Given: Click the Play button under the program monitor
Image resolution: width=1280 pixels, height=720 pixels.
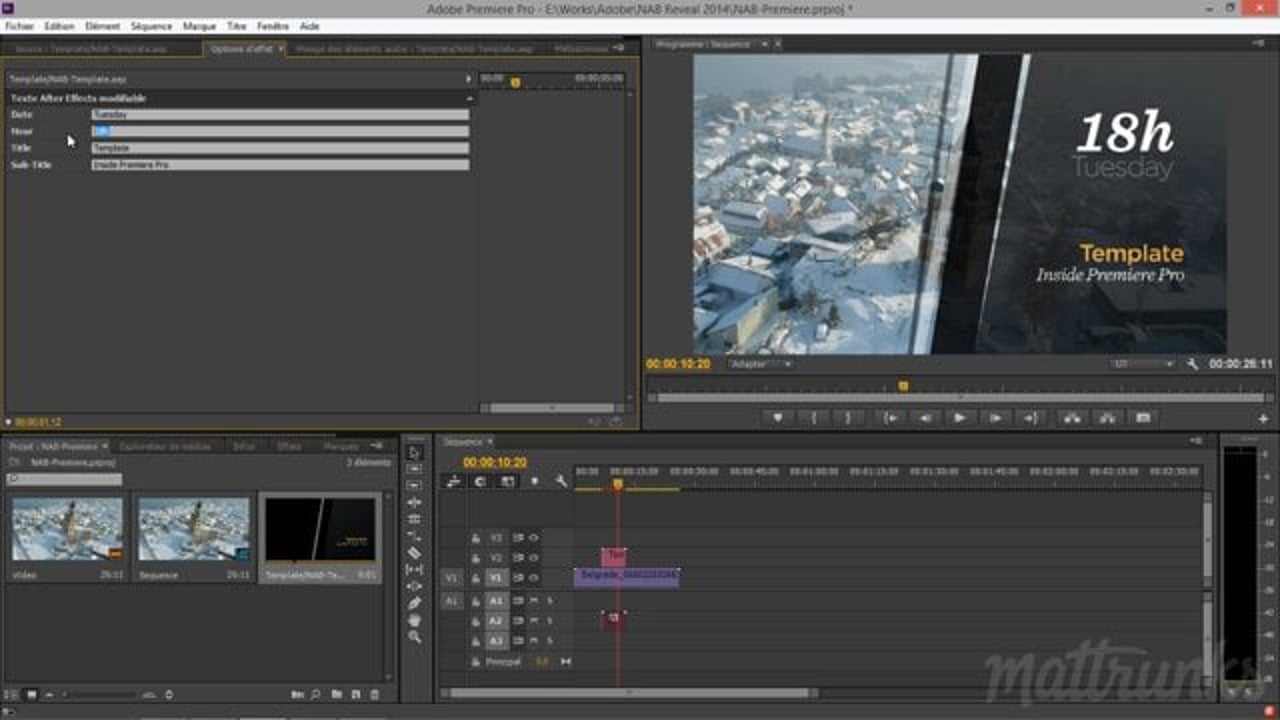Looking at the screenshot, I should pos(960,418).
